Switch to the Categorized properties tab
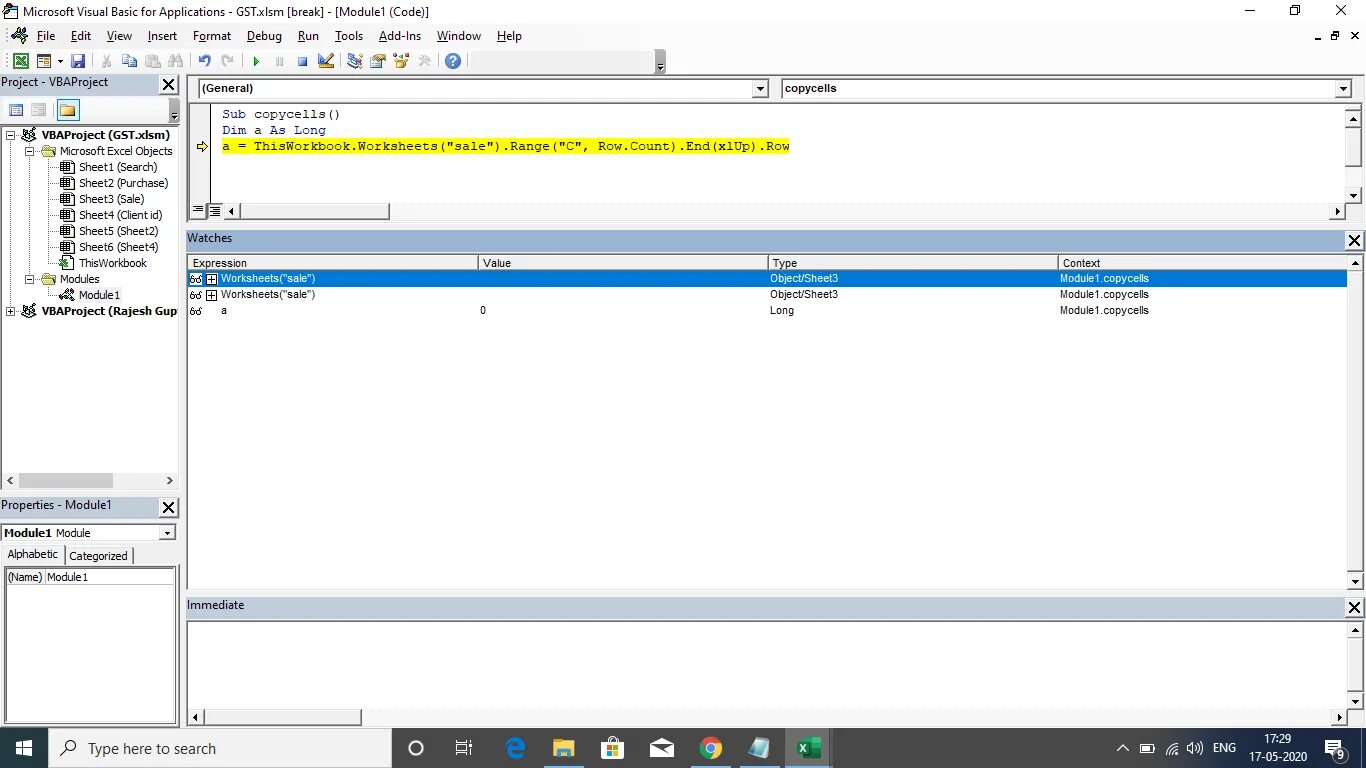The image size is (1366, 768). pos(98,556)
